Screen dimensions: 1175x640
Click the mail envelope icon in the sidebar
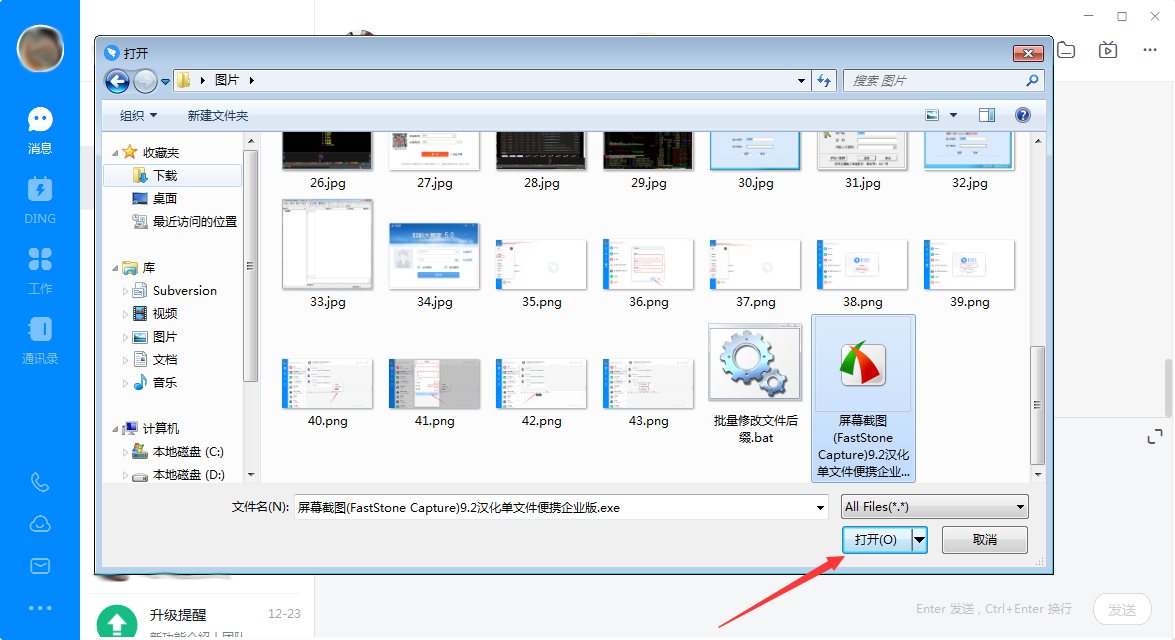(40, 566)
